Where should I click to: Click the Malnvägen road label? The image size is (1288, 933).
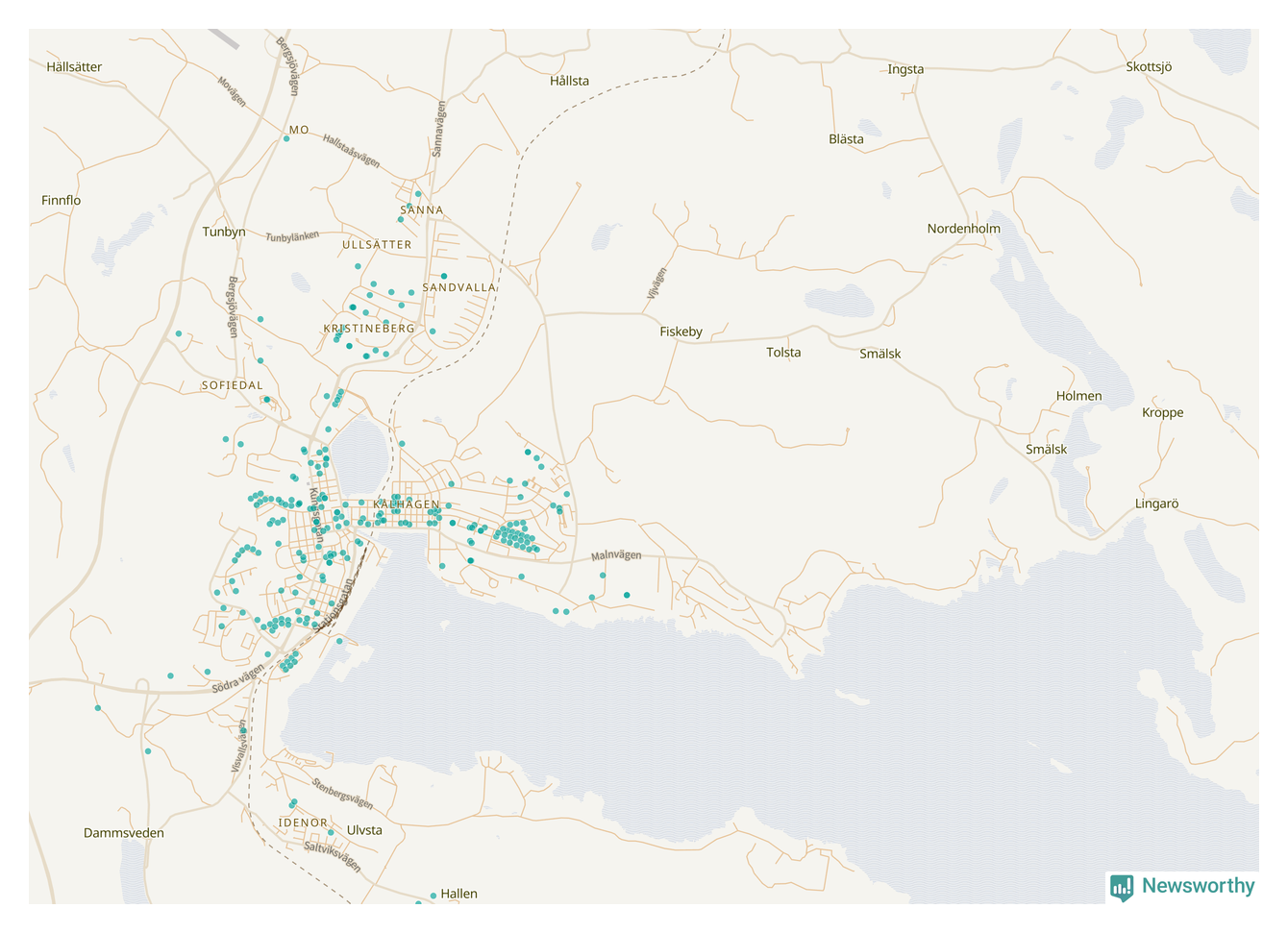[x=615, y=555]
